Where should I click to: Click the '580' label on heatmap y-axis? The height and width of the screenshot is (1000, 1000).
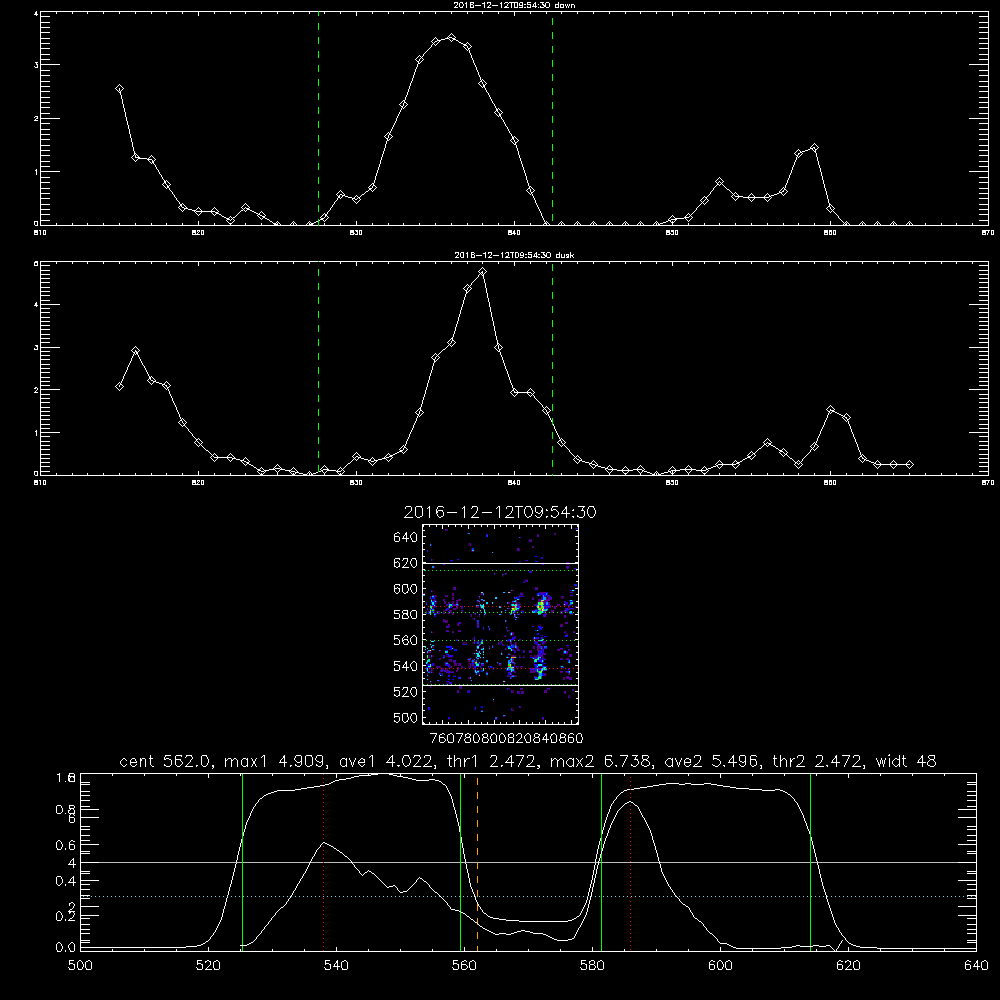pyautogui.click(x=406, y=615)
